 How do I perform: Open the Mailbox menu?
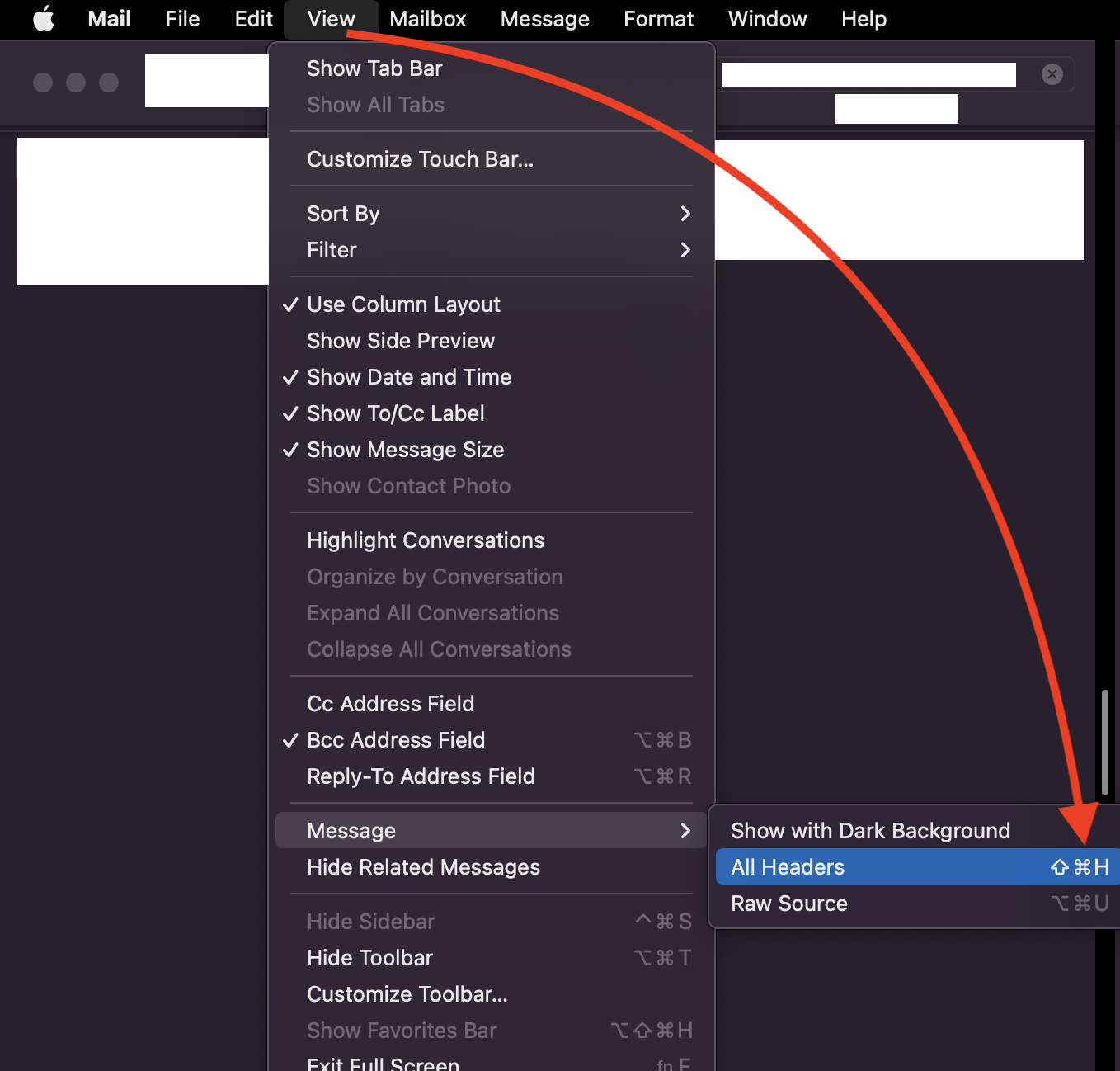tap(427, 19)
